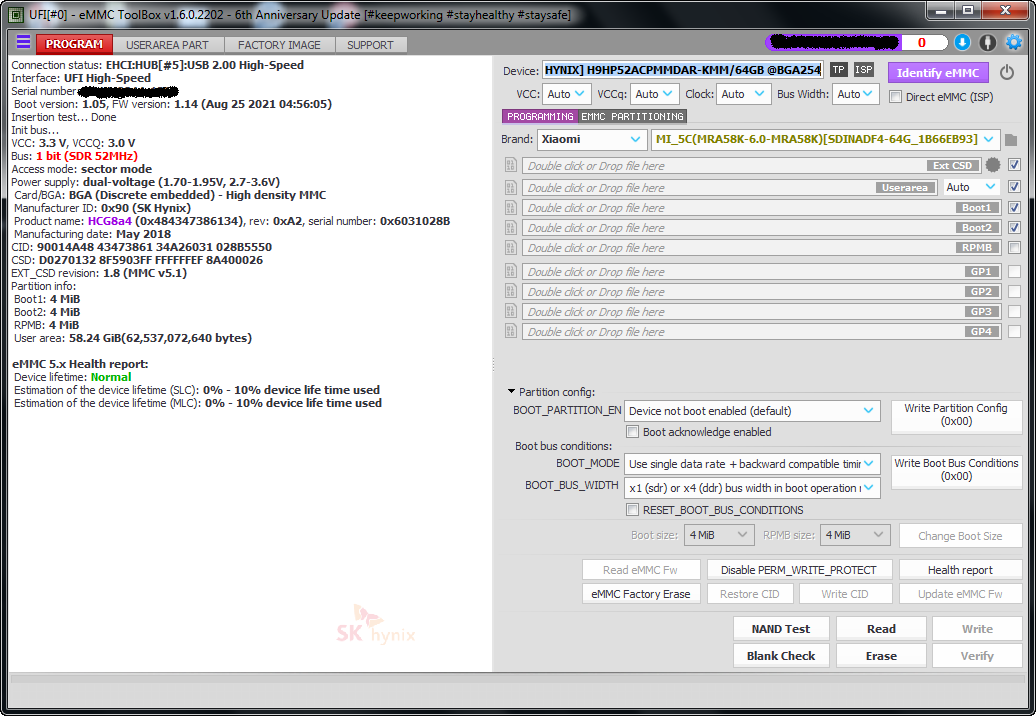The height and width of the screenshot is (716, 1036).
Task: Click Write Partition Config button
Action: 956,415
